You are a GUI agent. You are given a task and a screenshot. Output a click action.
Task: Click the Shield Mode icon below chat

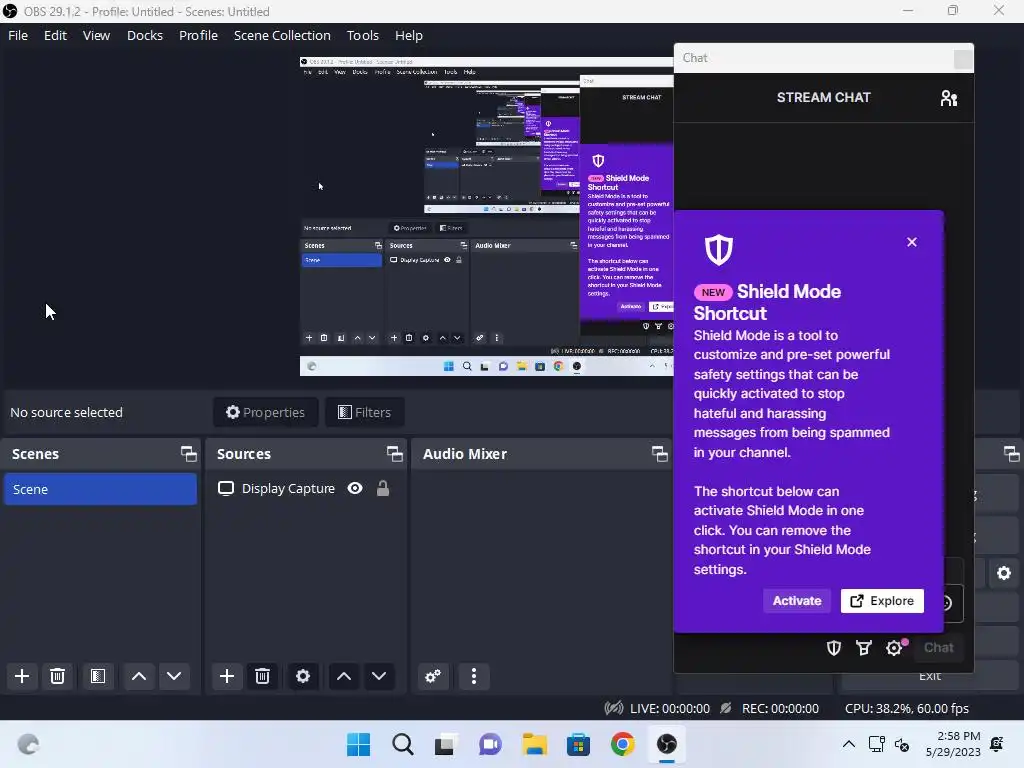tap(834, 648)
